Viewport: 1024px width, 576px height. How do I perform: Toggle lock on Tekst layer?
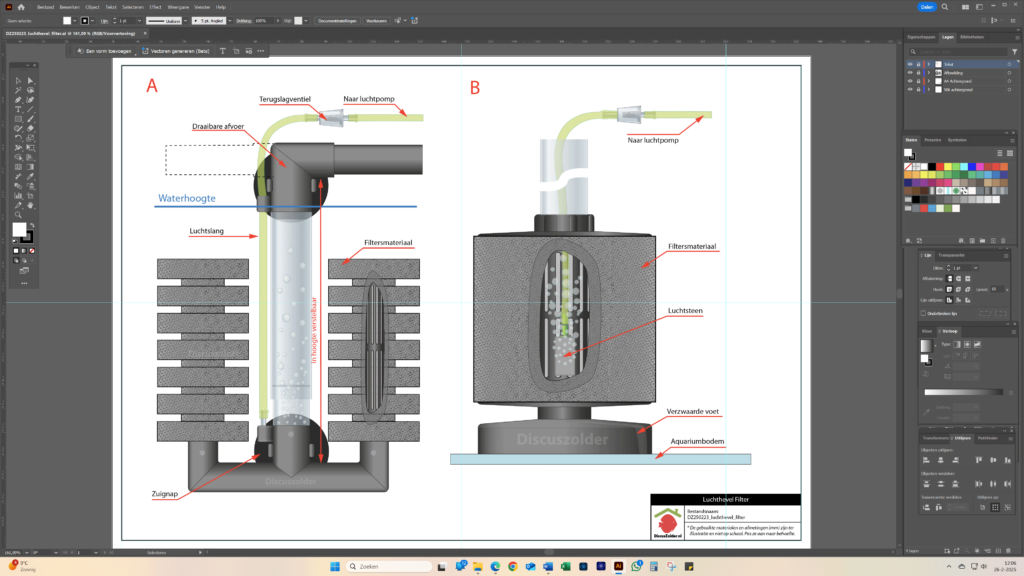(918, 65)
